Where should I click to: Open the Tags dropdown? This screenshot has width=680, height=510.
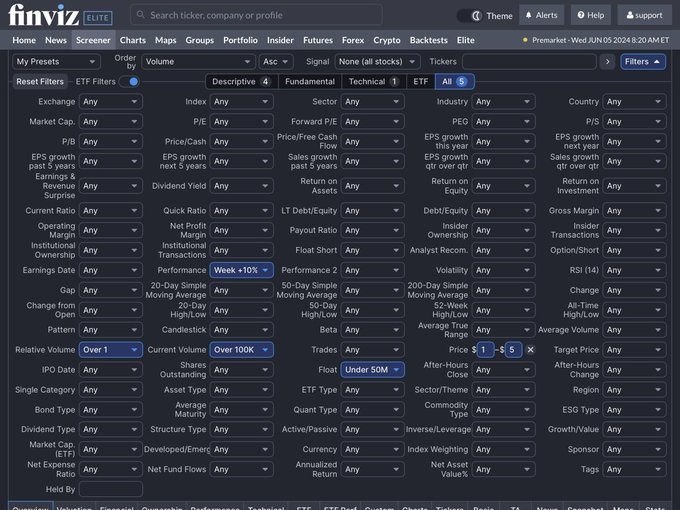tap(634, 469)
